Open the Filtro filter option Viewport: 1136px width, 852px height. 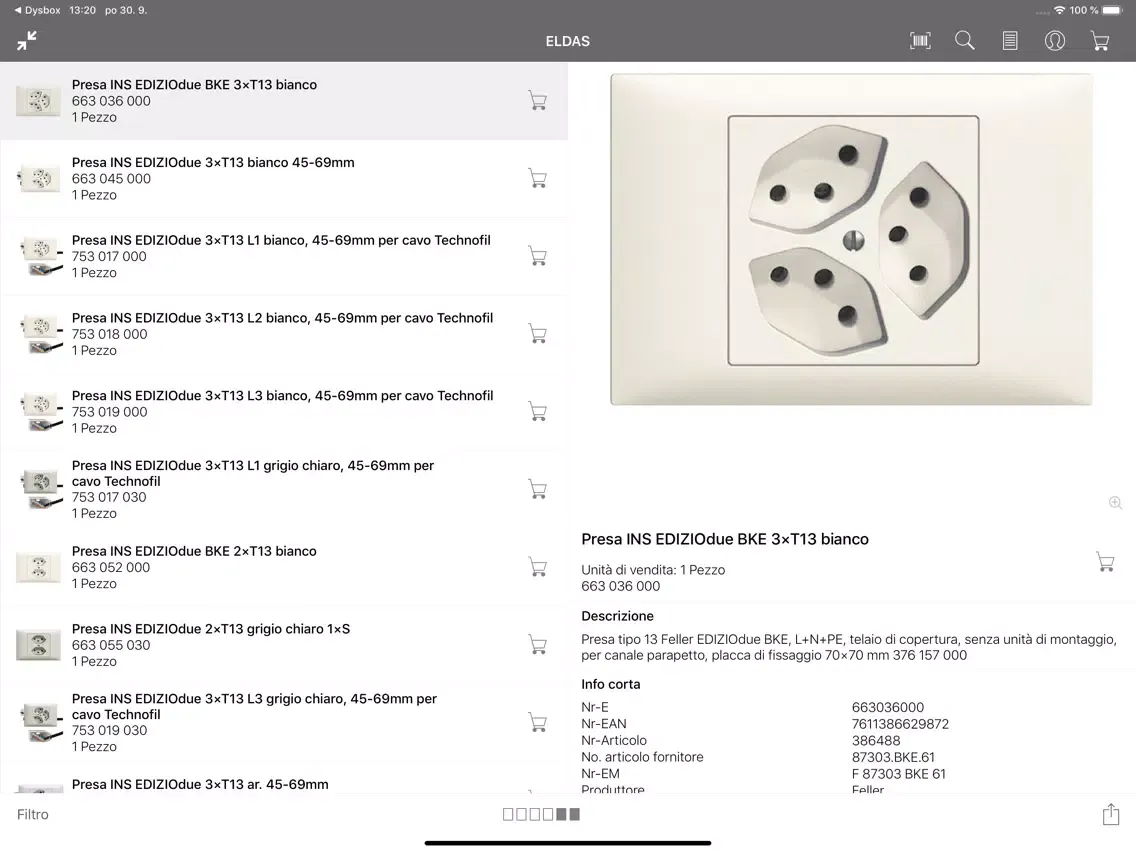click(33, 814)
